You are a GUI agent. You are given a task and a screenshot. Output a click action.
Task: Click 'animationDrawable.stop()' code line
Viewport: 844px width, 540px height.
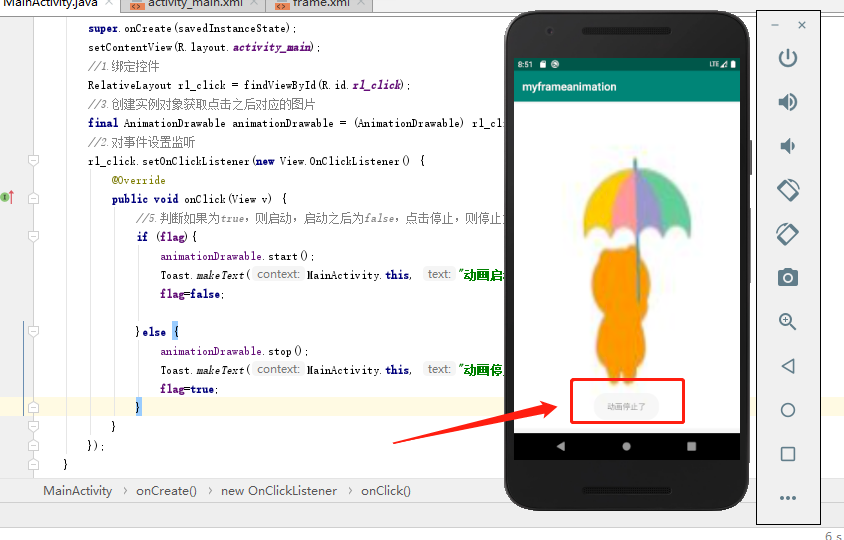(x=234, y=352)
